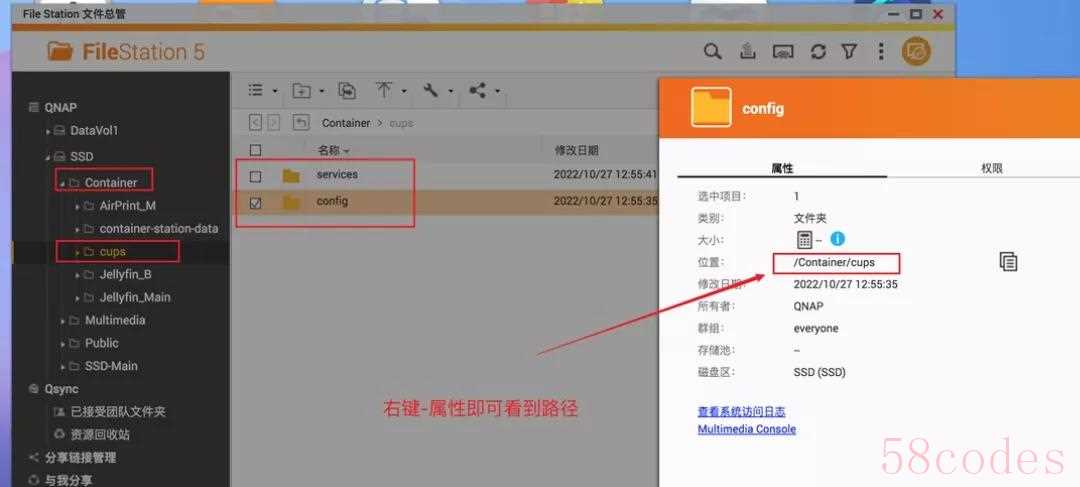This screenshot has width=1080, height=487.
Task: Check the services folder checkbox
Action: (255, 176)
